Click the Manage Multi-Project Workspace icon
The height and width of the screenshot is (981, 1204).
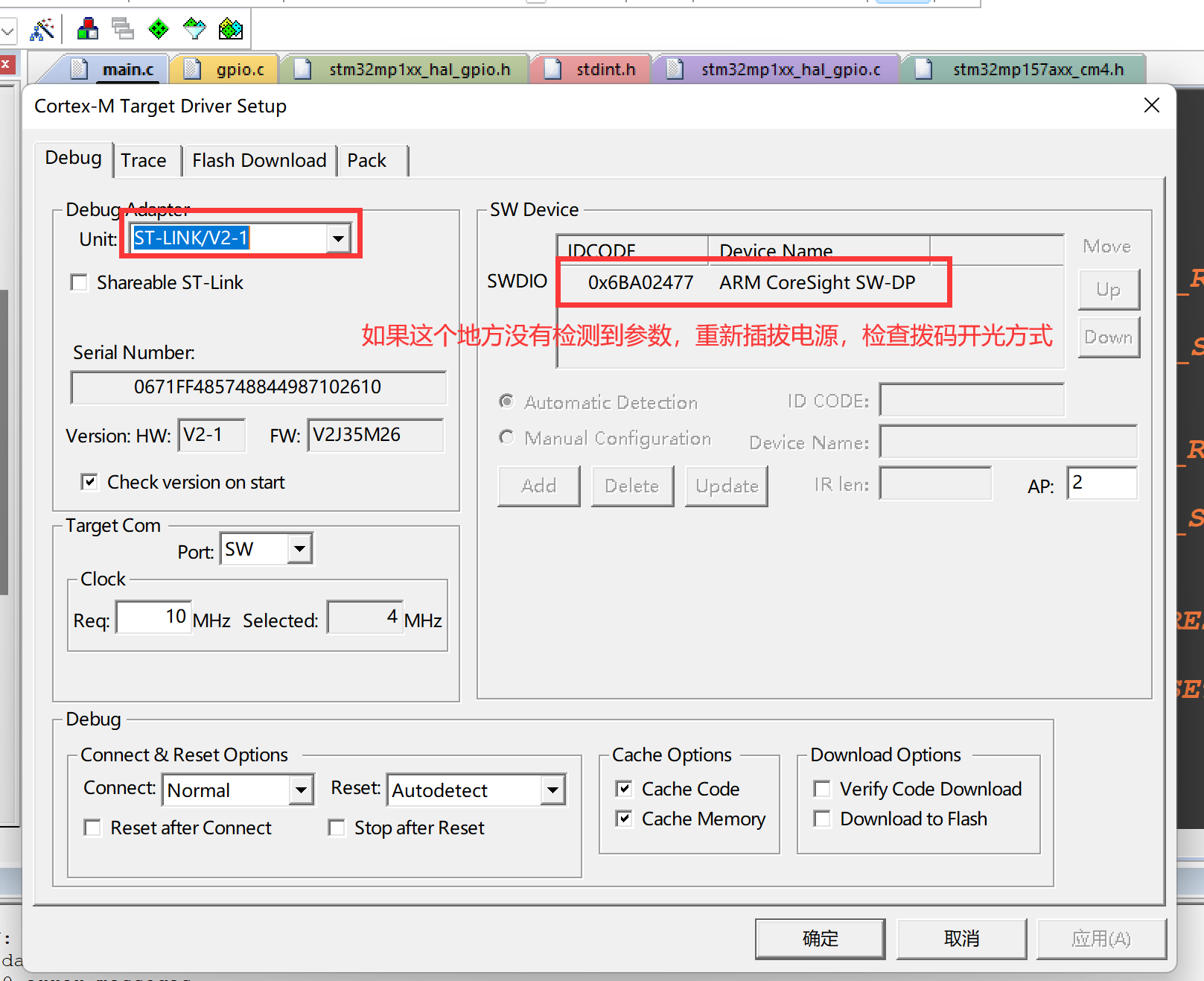coord(122,29)
